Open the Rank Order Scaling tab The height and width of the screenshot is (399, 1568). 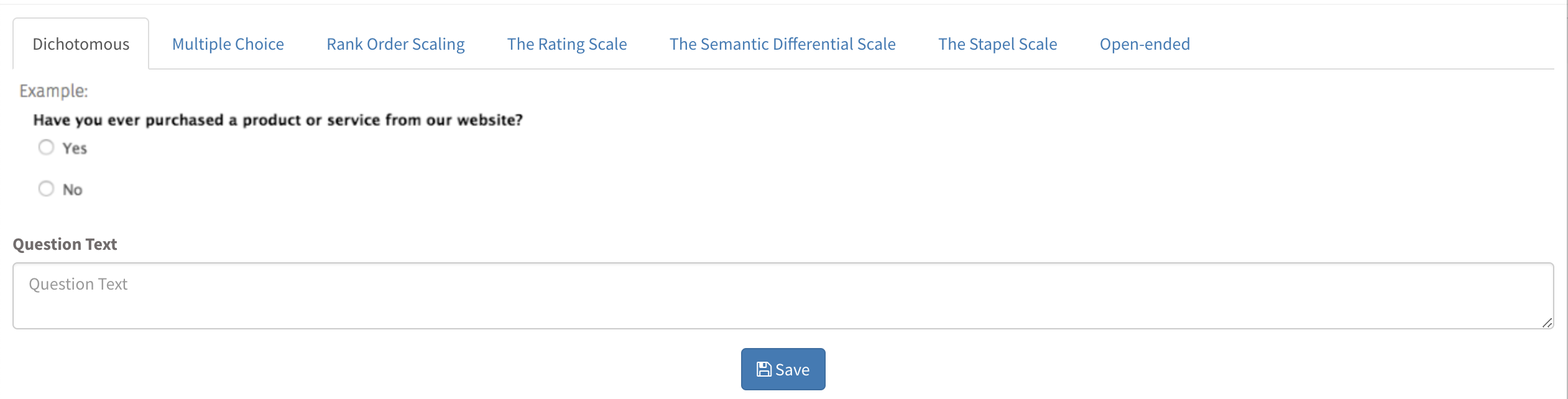[x=395, y=44]
